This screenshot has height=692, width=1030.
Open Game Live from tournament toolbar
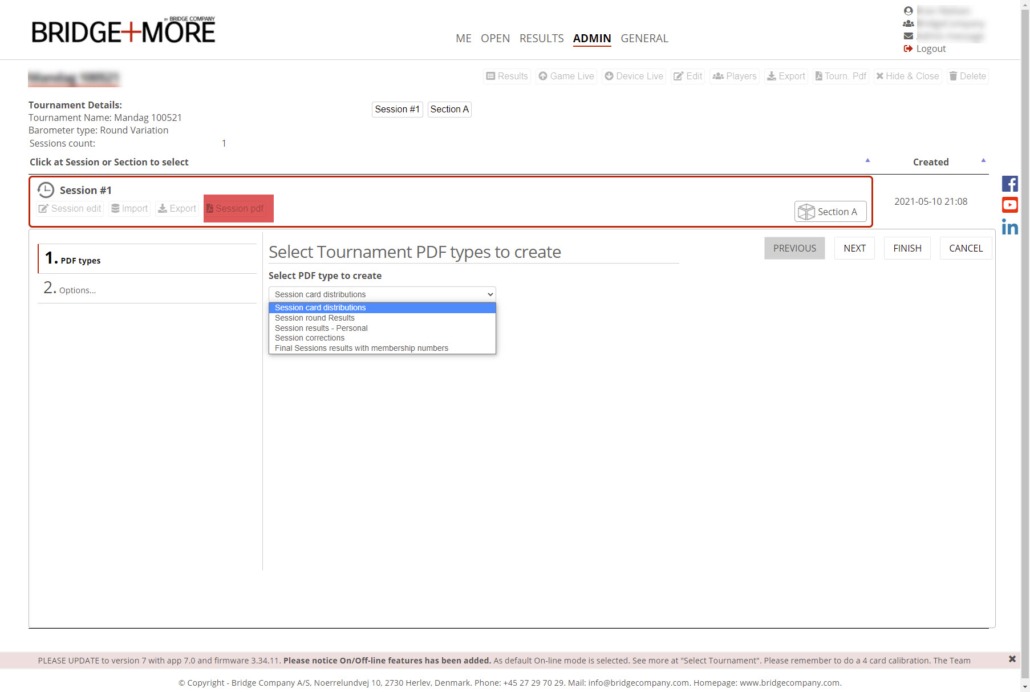click(x=566, y=76)
